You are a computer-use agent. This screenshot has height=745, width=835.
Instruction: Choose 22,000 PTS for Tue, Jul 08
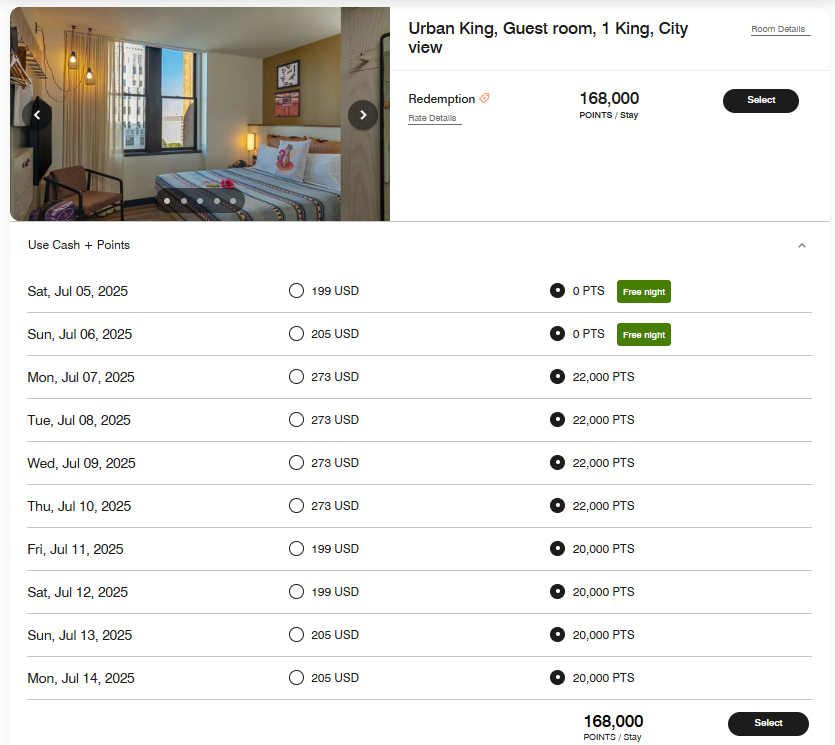coord(558,420)
